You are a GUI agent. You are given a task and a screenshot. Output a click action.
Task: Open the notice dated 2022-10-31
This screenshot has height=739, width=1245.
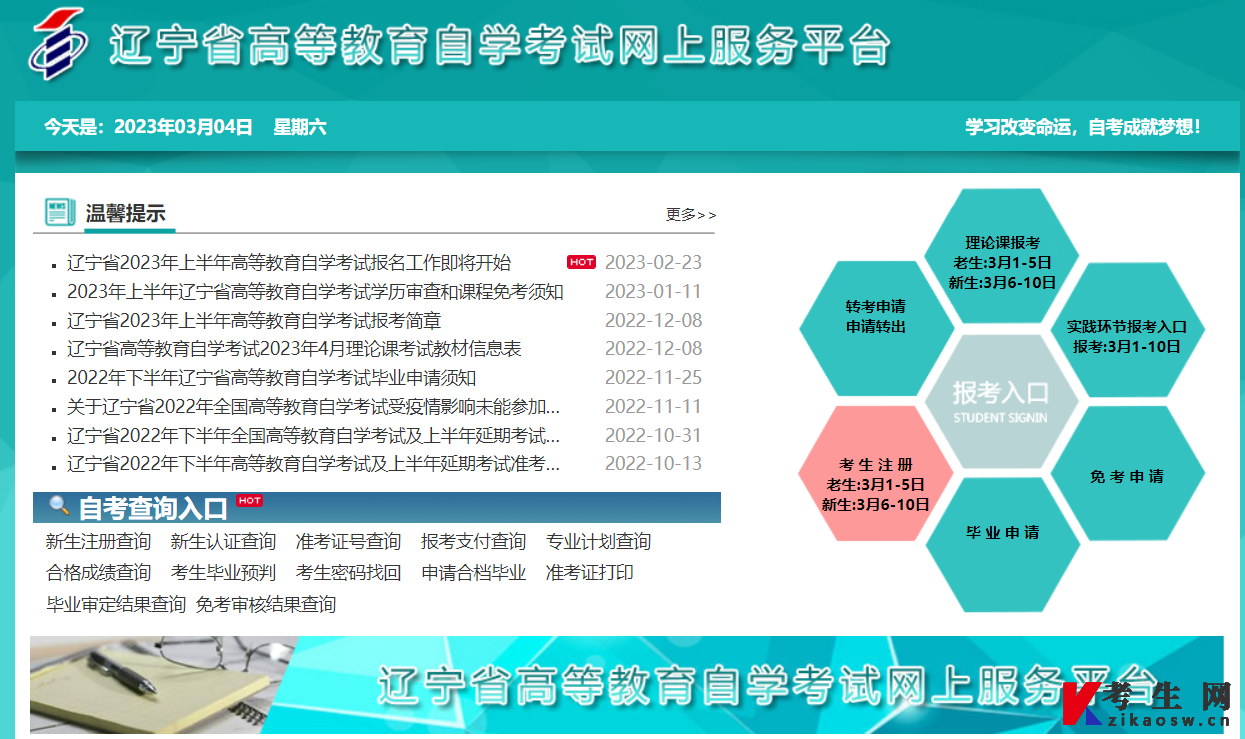[313, 436]
